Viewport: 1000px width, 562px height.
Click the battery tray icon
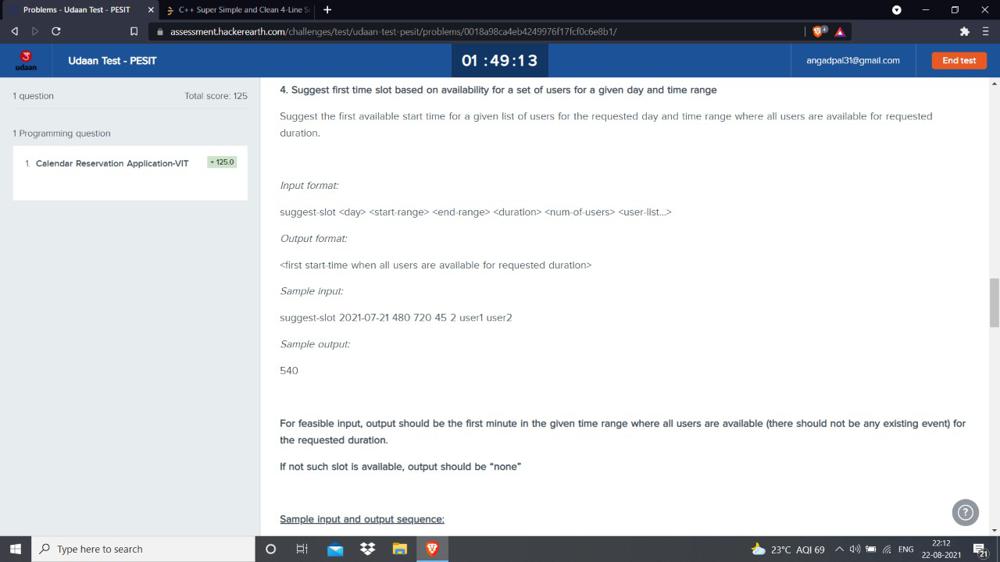click(871, 549)
